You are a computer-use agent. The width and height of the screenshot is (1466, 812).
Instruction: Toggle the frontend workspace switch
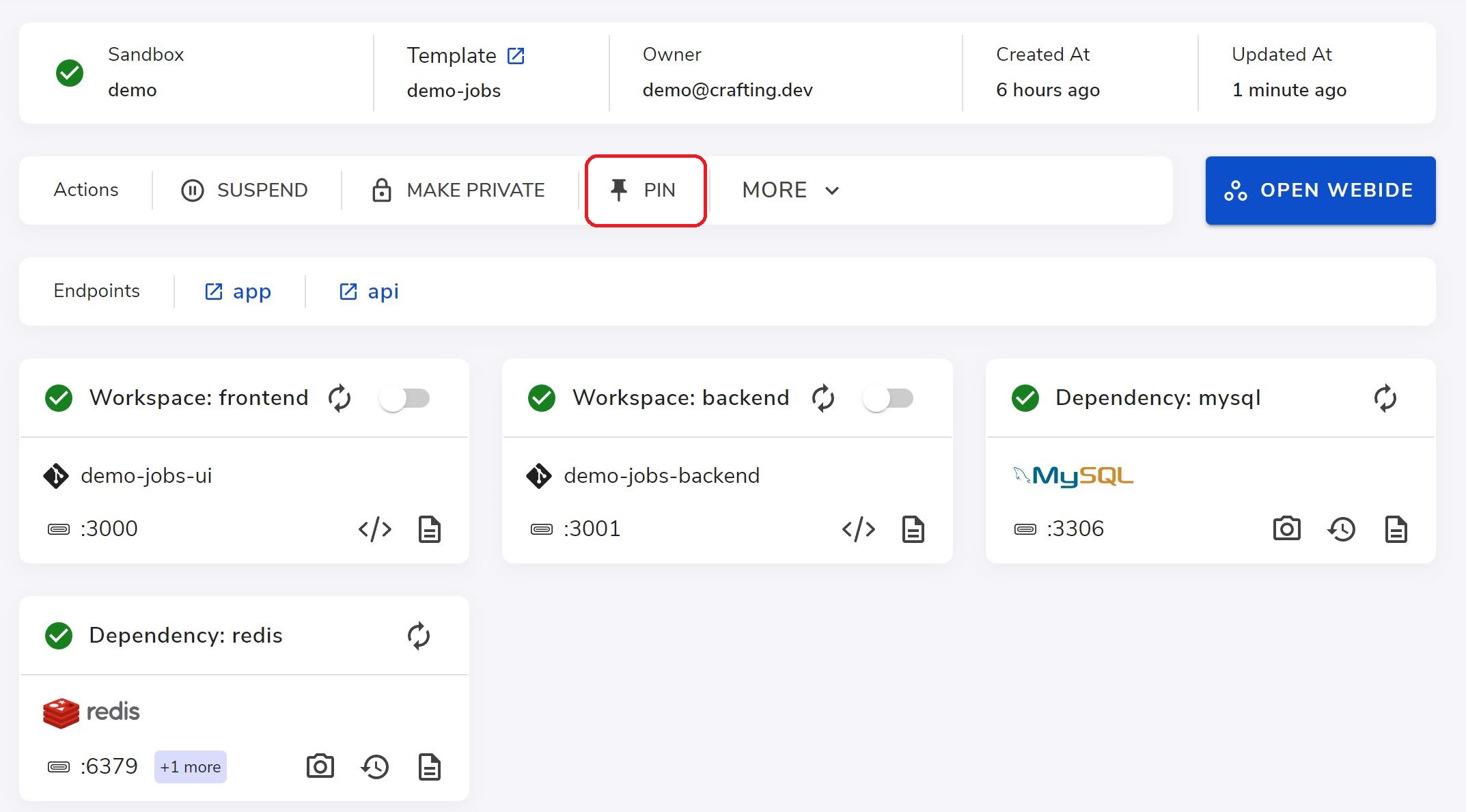pos(404,398)
